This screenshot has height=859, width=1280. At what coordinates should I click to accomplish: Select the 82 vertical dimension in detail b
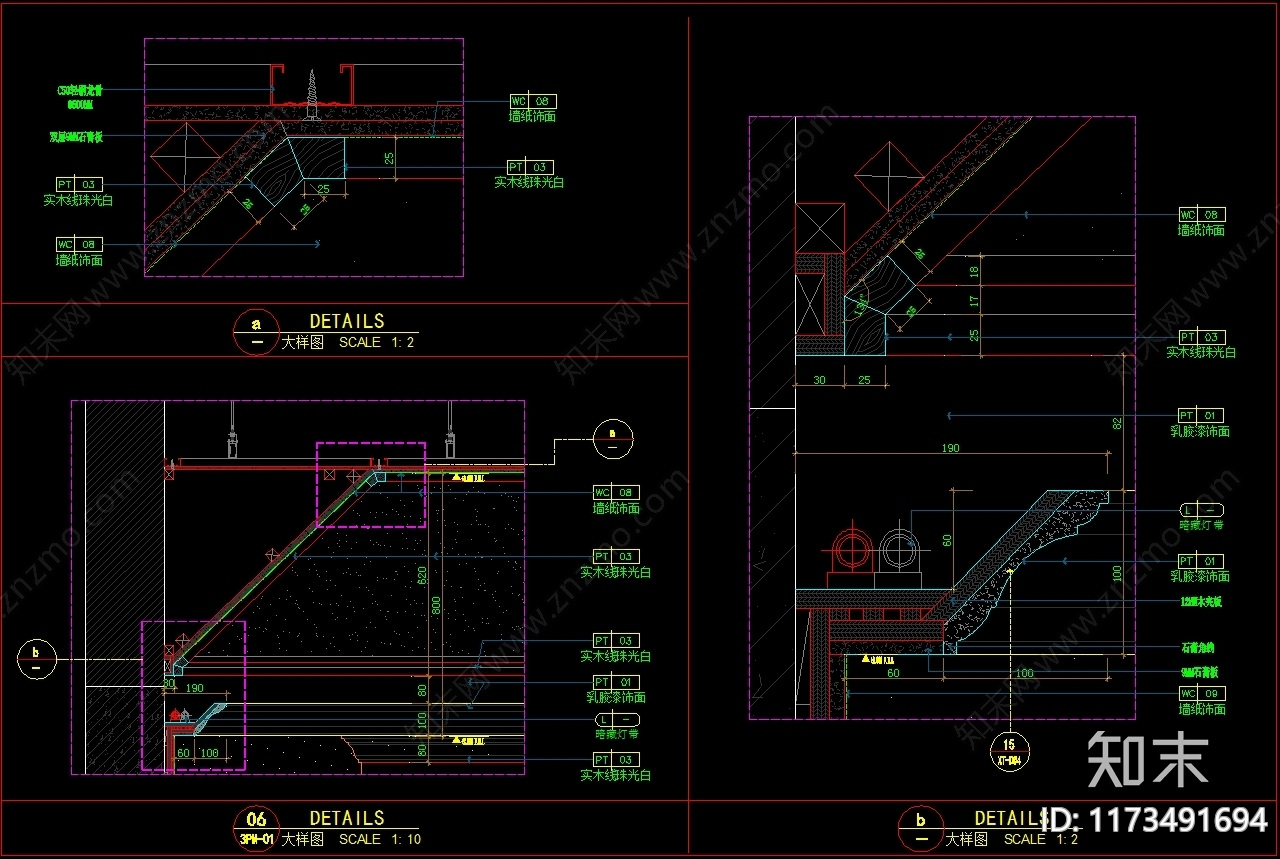coord(1115,424)
